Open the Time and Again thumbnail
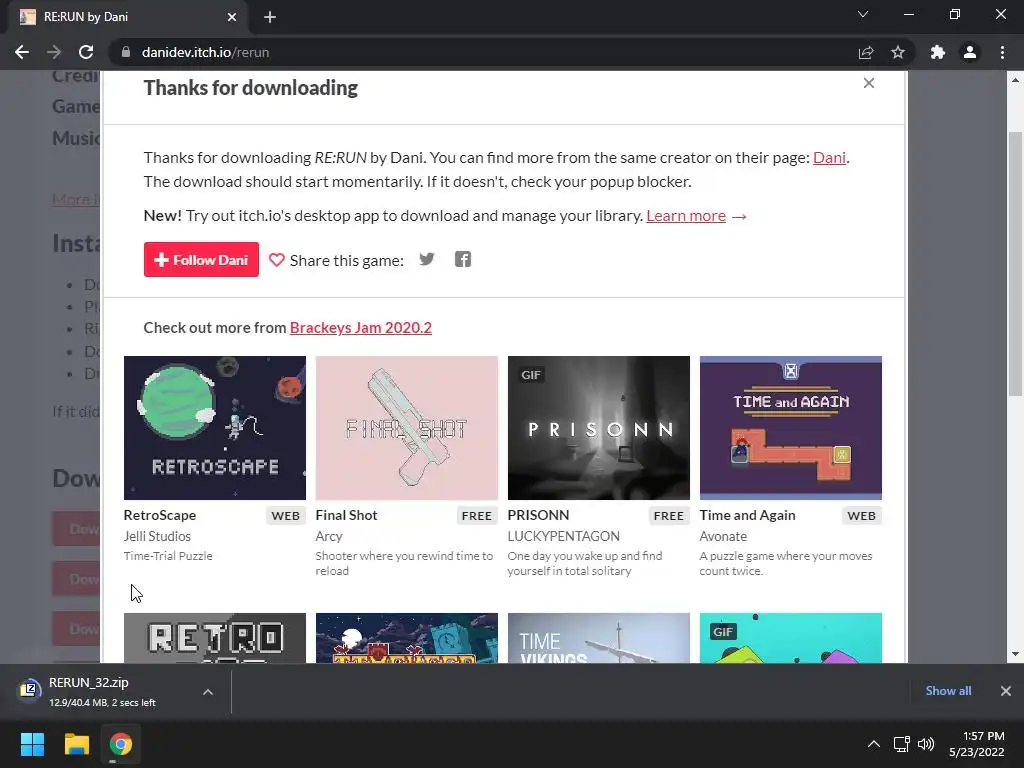The image size is (1024, 768). 791,428
